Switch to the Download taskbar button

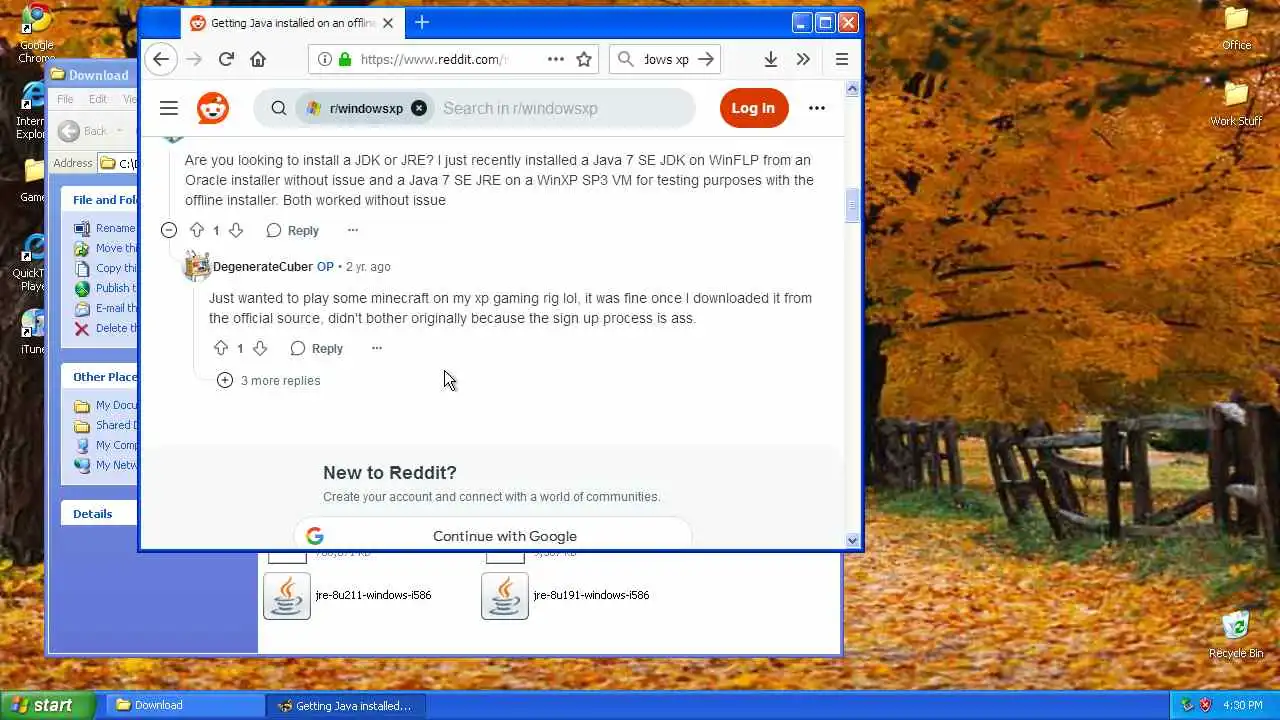tap(185, 705)
